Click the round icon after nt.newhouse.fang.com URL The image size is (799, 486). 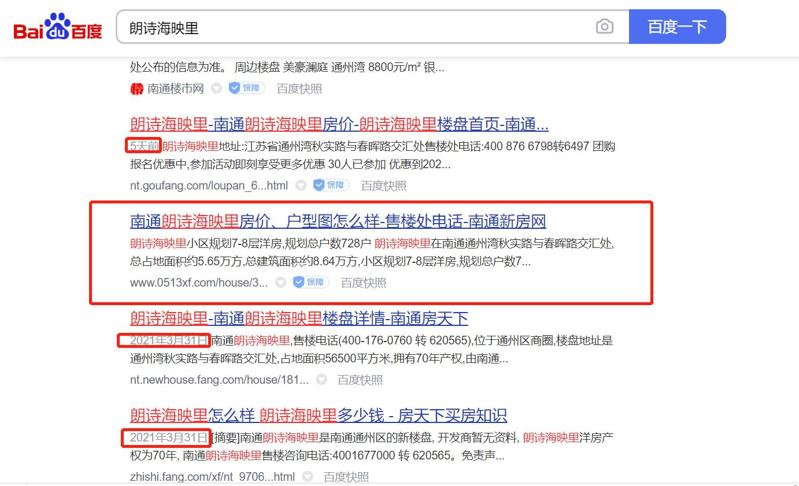pos(322,380)
